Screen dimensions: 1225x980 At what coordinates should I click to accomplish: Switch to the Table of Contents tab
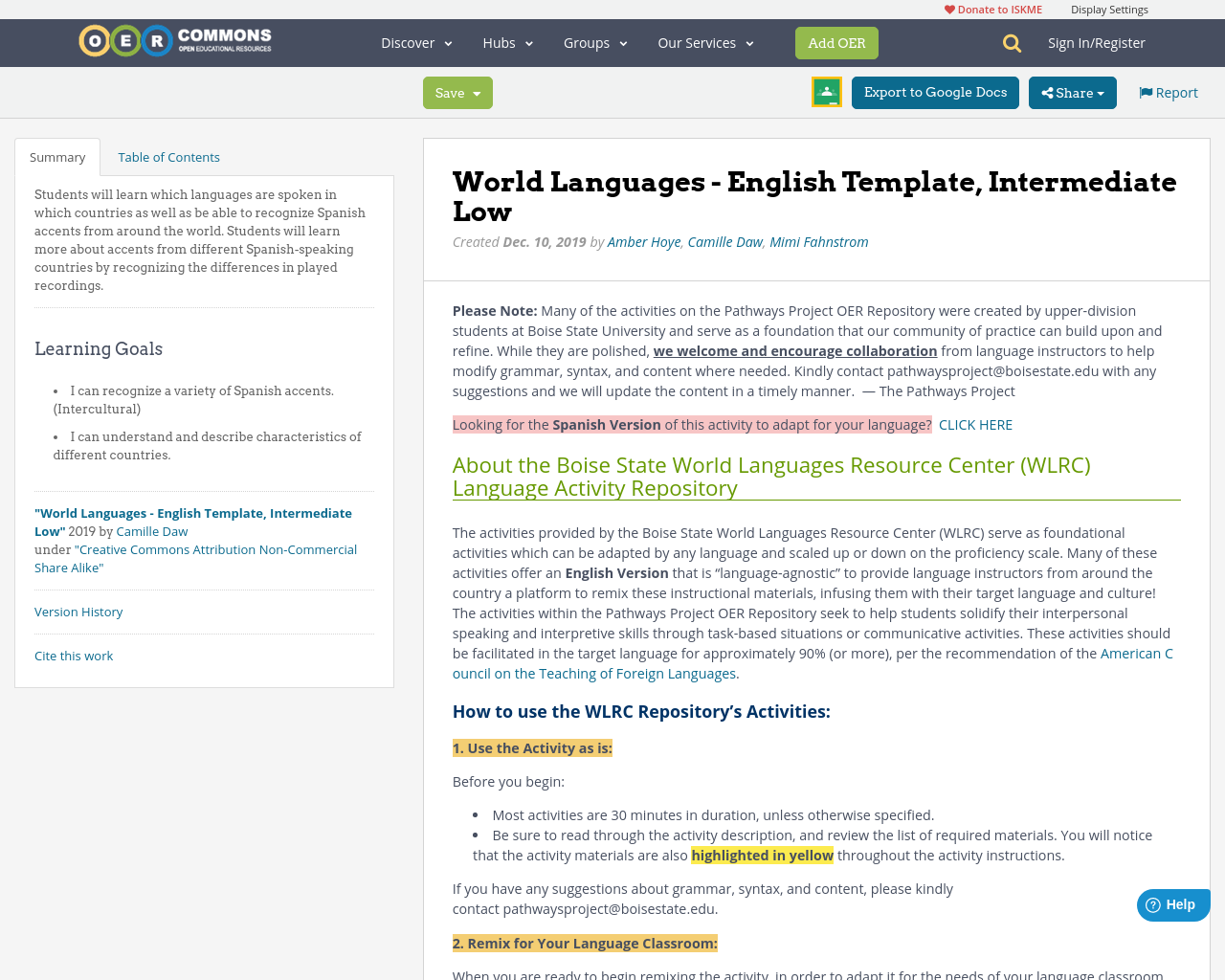coord(168,155)
